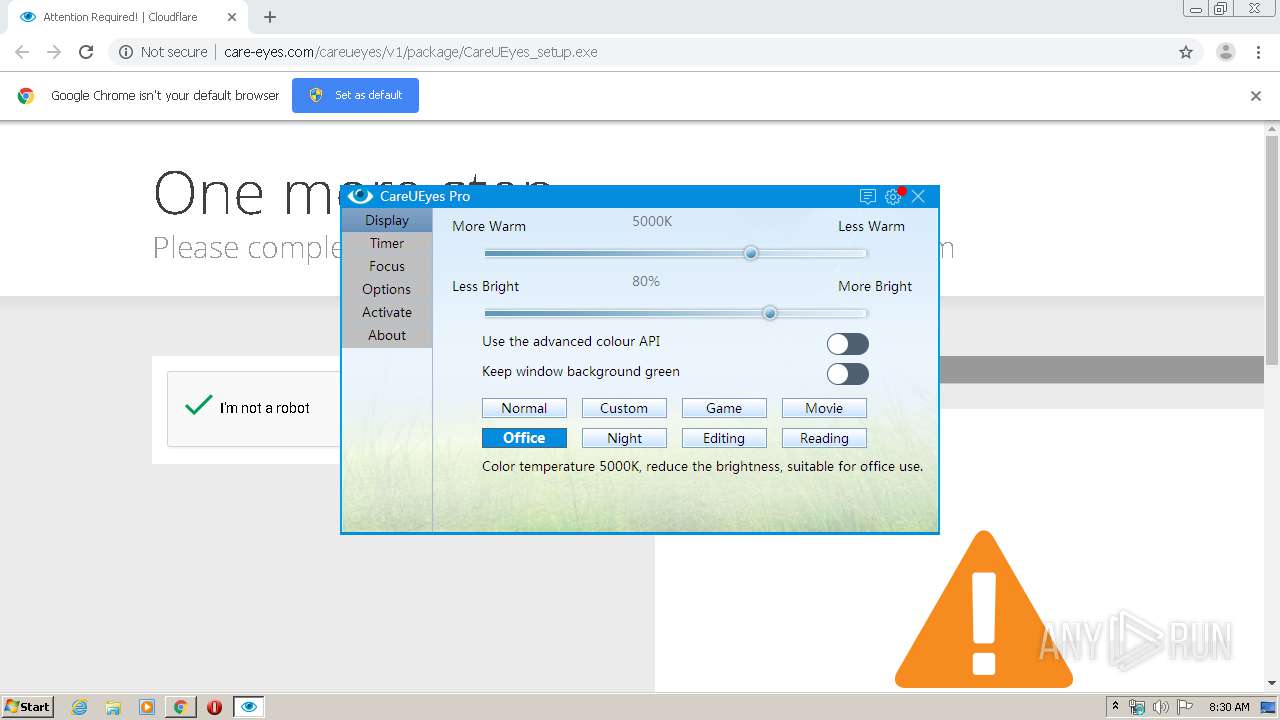Click Chrome back navigation arrow

click(22, 52)
